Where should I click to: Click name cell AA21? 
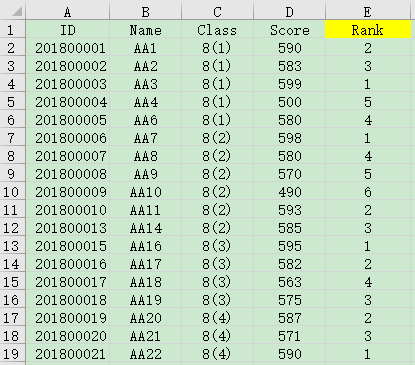click(x=146, y=336)
